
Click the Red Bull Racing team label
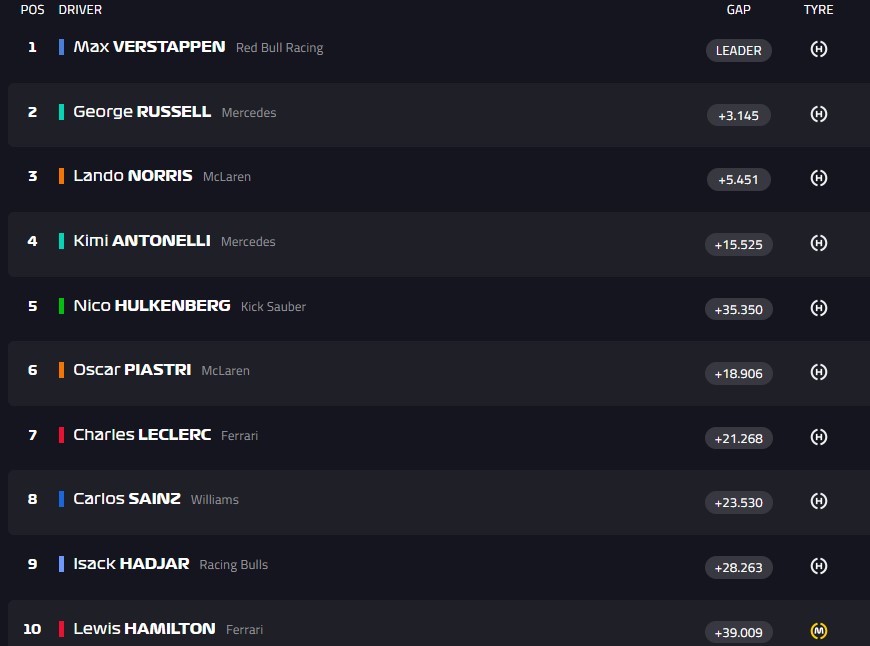tap(279, 48)
